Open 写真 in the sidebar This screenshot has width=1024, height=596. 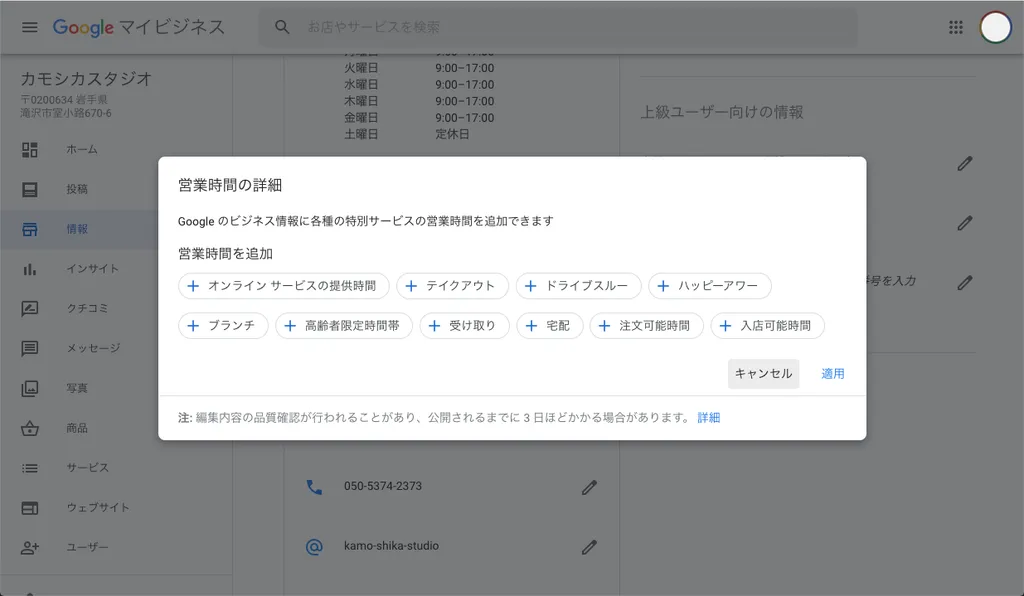(76, 388)
